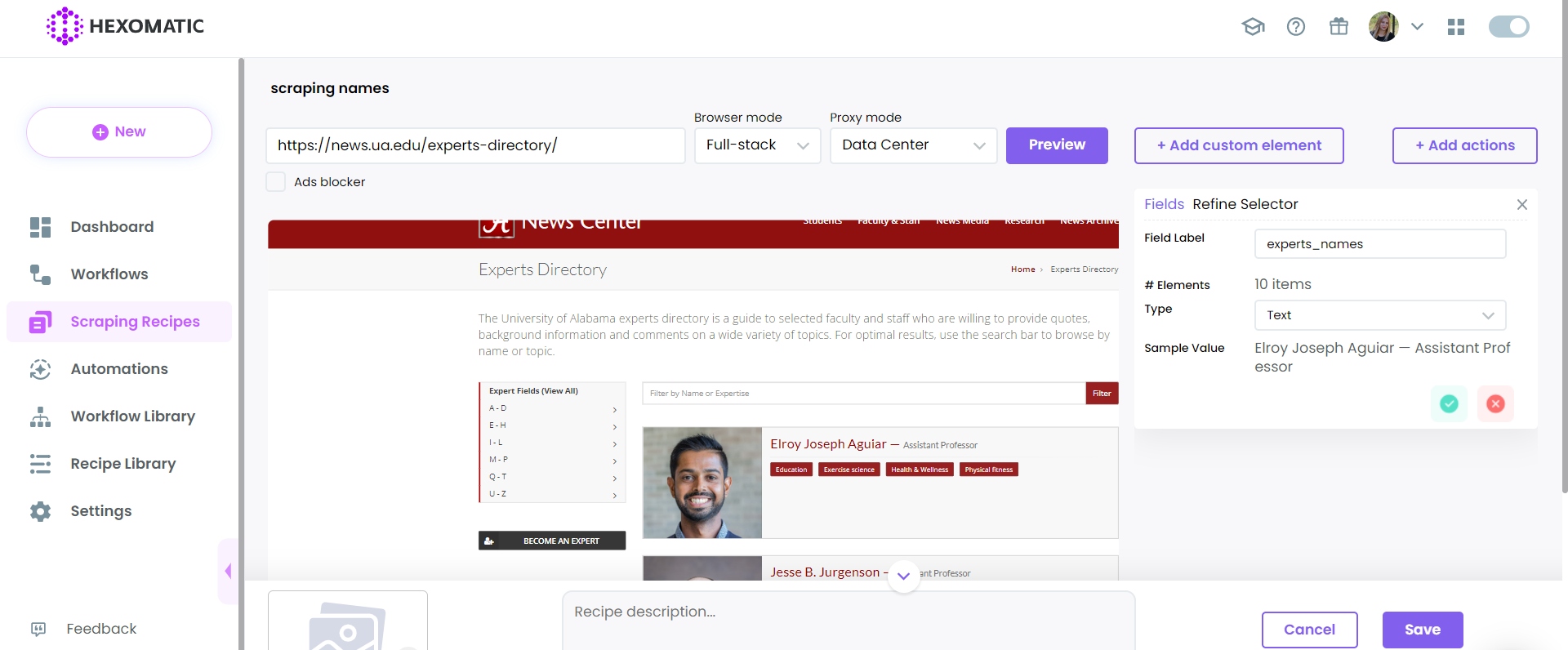This screenshot has height=650, width=1568.
Task: Confirm selector with green checkmark icon
Action: pyautogui.click(x=1449, y=403)
